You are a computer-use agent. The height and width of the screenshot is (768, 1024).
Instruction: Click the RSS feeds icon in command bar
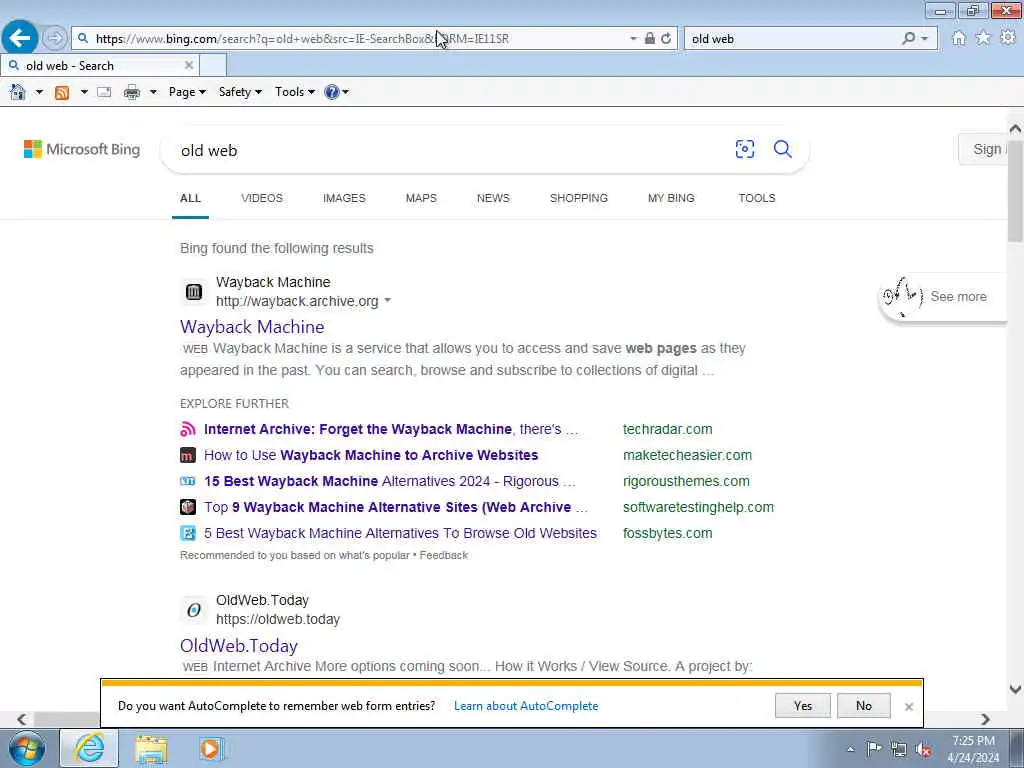[x=62, y=92]
